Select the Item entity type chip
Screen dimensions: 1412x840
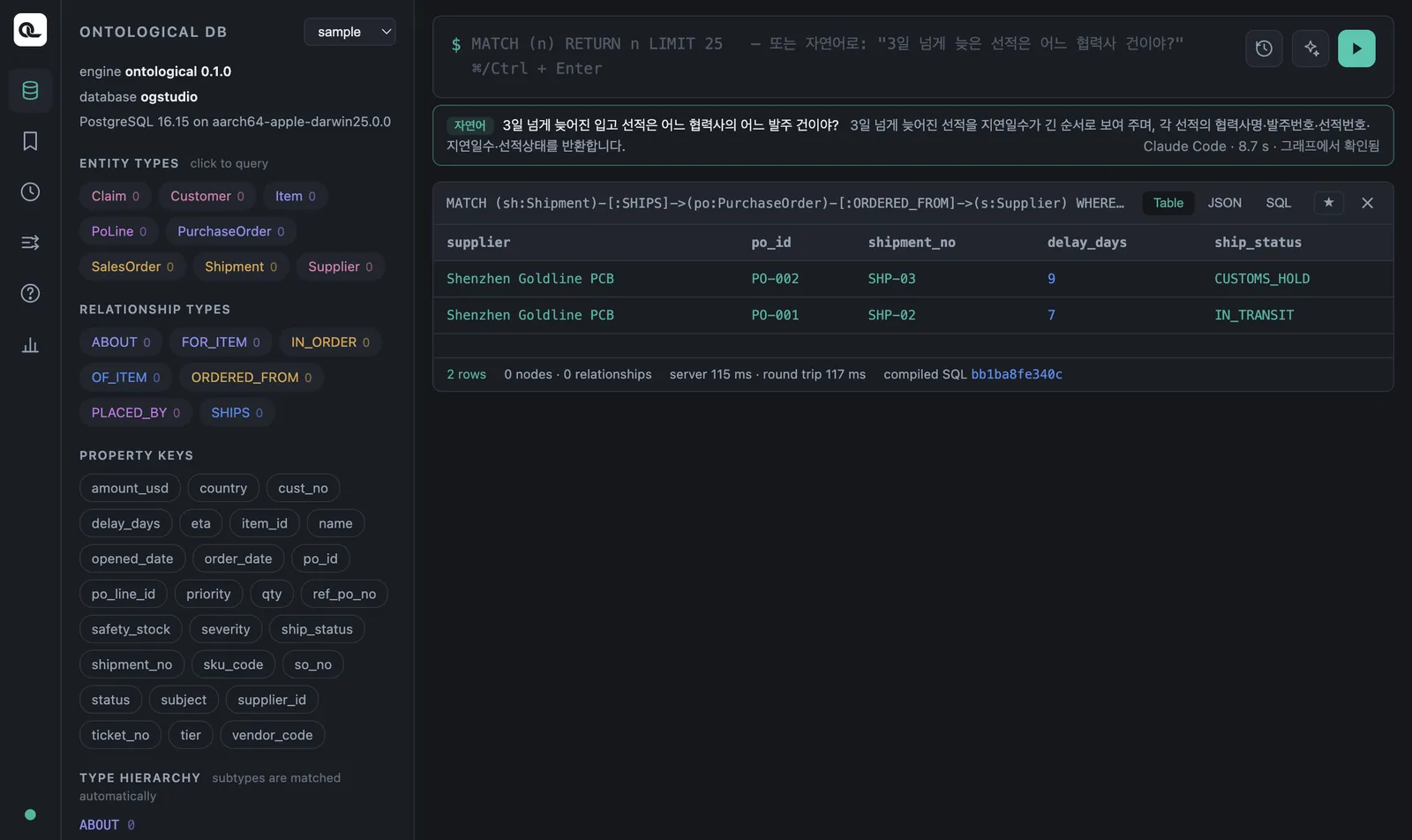295,196
